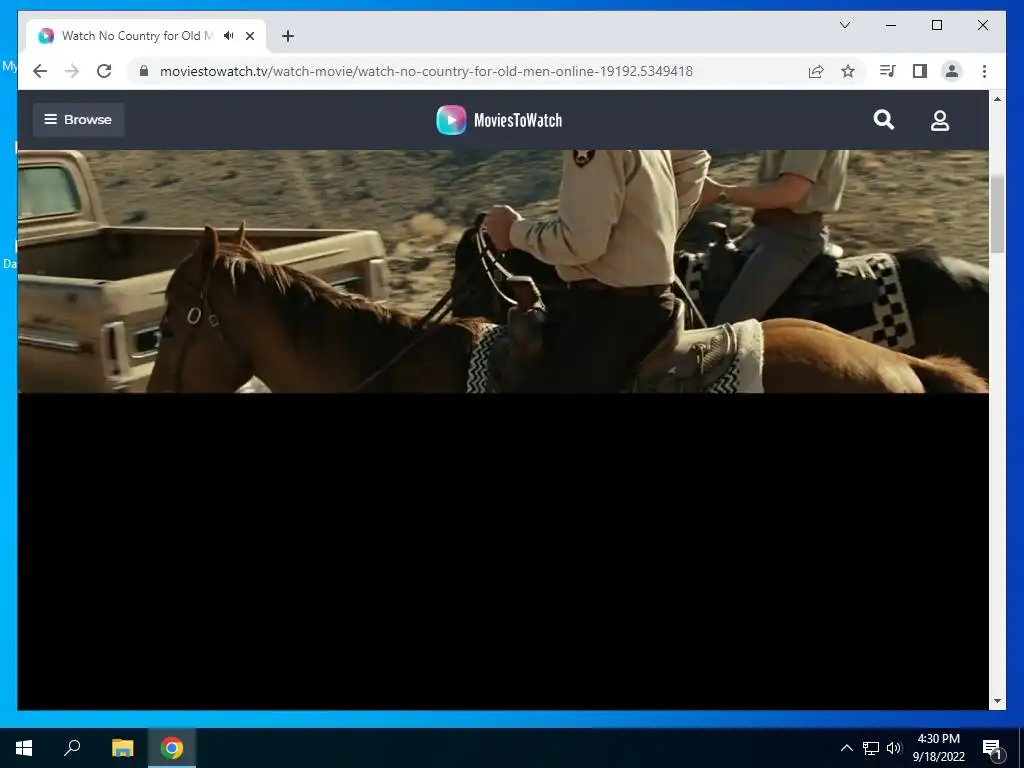The width and height of the screenshot is (1024, 768).
Task: Toggle the Chrome side panel
Action: (920, 71)
